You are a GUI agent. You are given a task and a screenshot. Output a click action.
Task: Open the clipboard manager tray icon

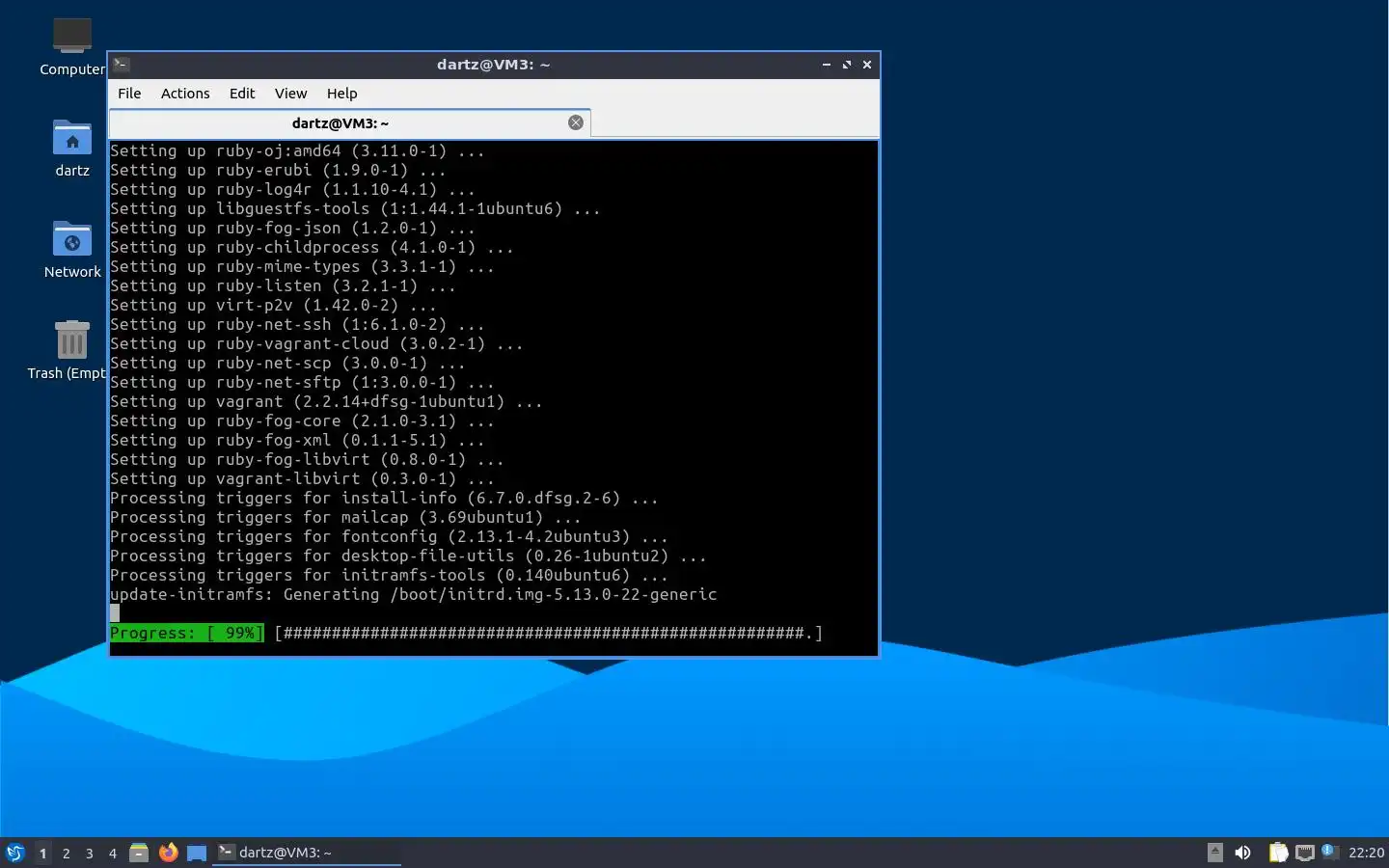point(1278,853)
